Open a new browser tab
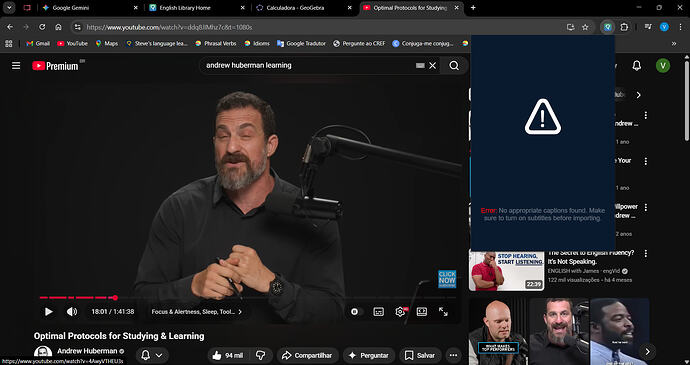The image size is (690, 365). (473, 8)
